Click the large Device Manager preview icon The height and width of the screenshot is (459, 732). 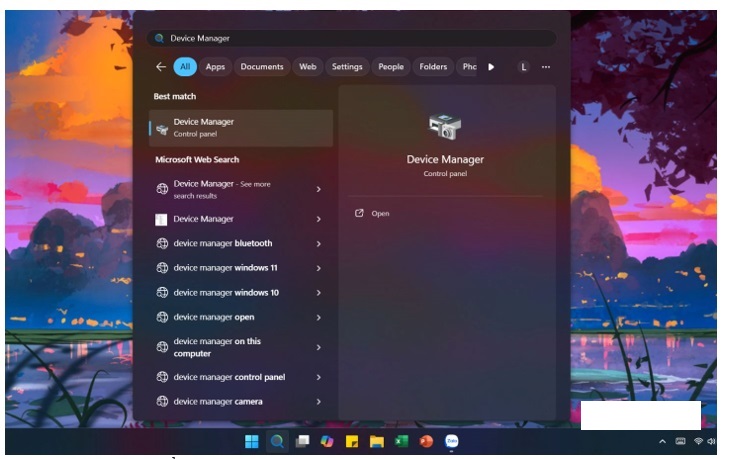coord(445,126)
